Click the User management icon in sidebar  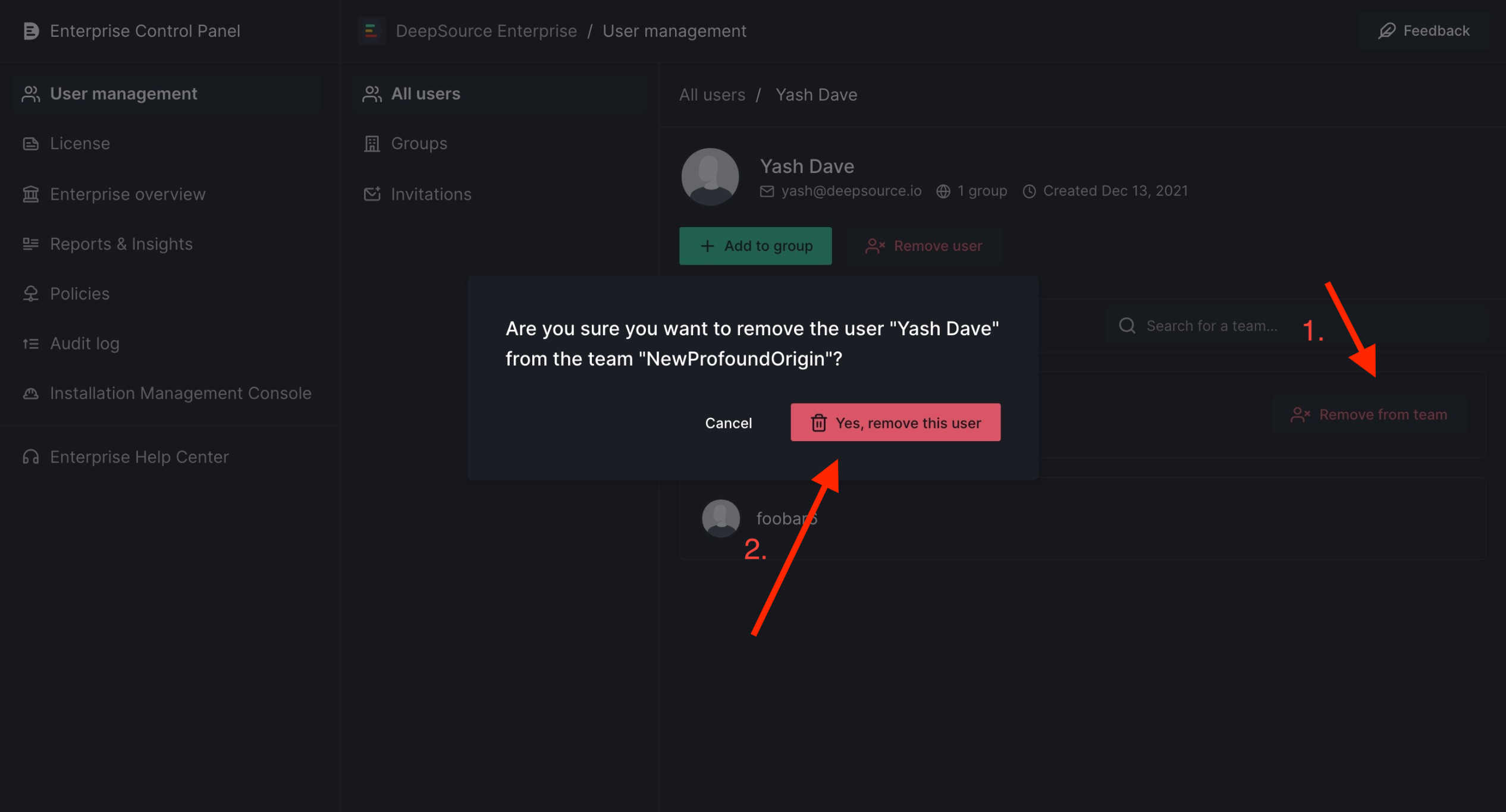coord(31,93)
